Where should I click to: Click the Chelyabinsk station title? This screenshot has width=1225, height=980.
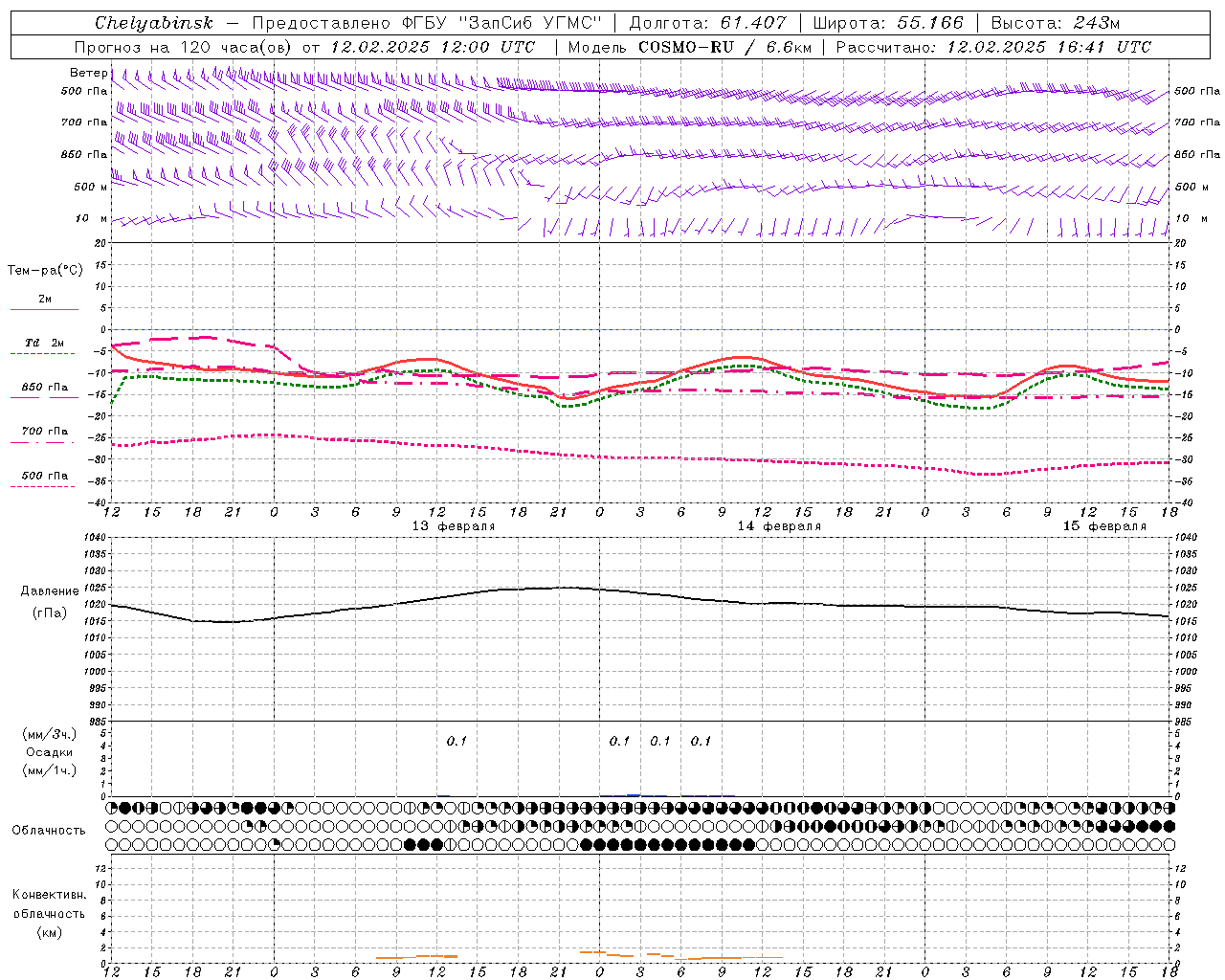point(154,23)
